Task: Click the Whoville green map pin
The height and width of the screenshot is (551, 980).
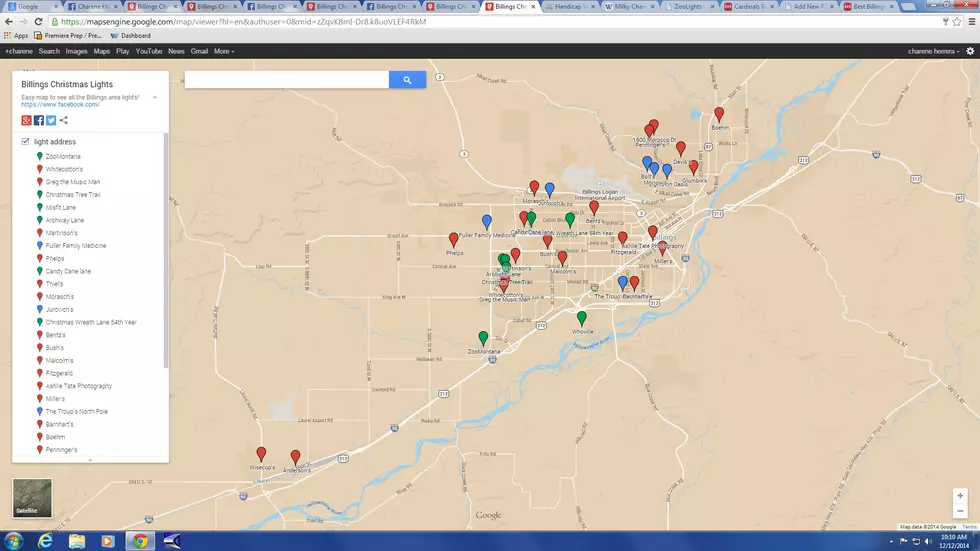Action: pos(581,318)
